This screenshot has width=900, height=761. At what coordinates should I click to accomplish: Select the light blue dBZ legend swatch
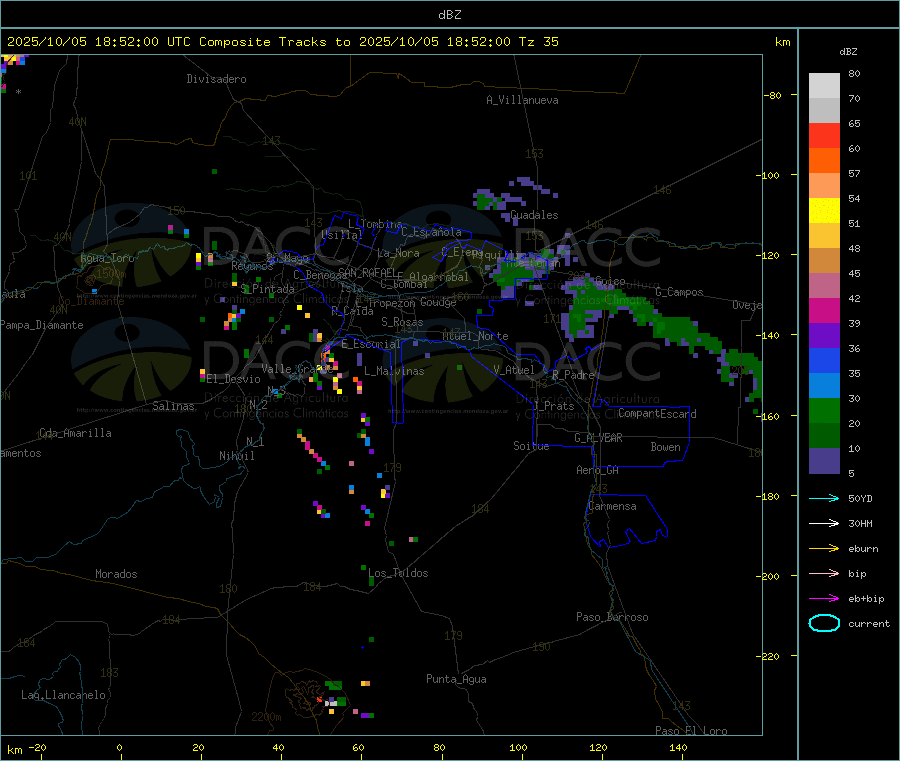pos(824,385)
